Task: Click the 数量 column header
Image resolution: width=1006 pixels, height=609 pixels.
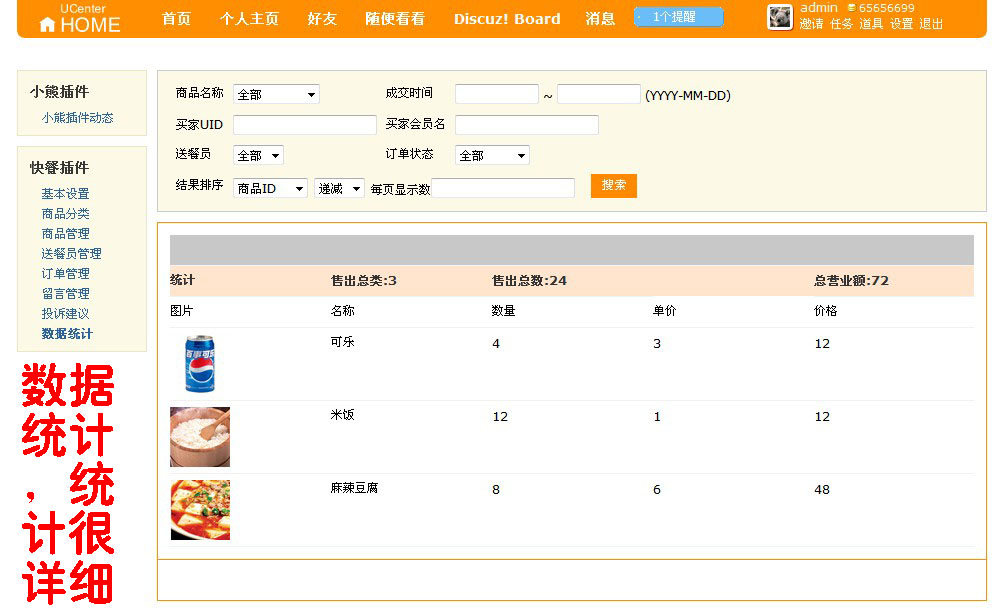Action: click(504, 311)
